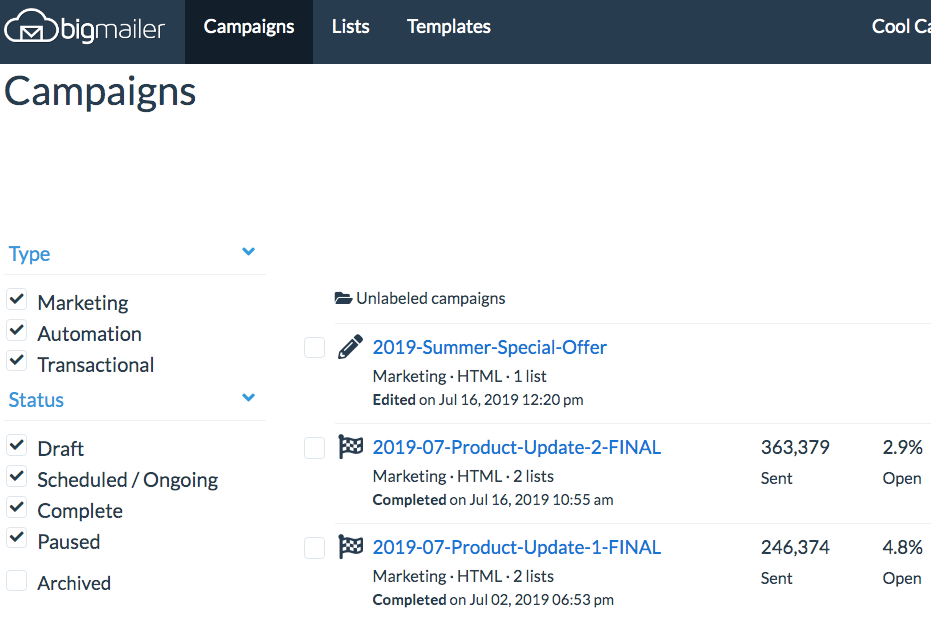931x621 pixels.
Task: Open the 2019-Summer-Special-Offer campaign
Action: click(x=489, y=347)
